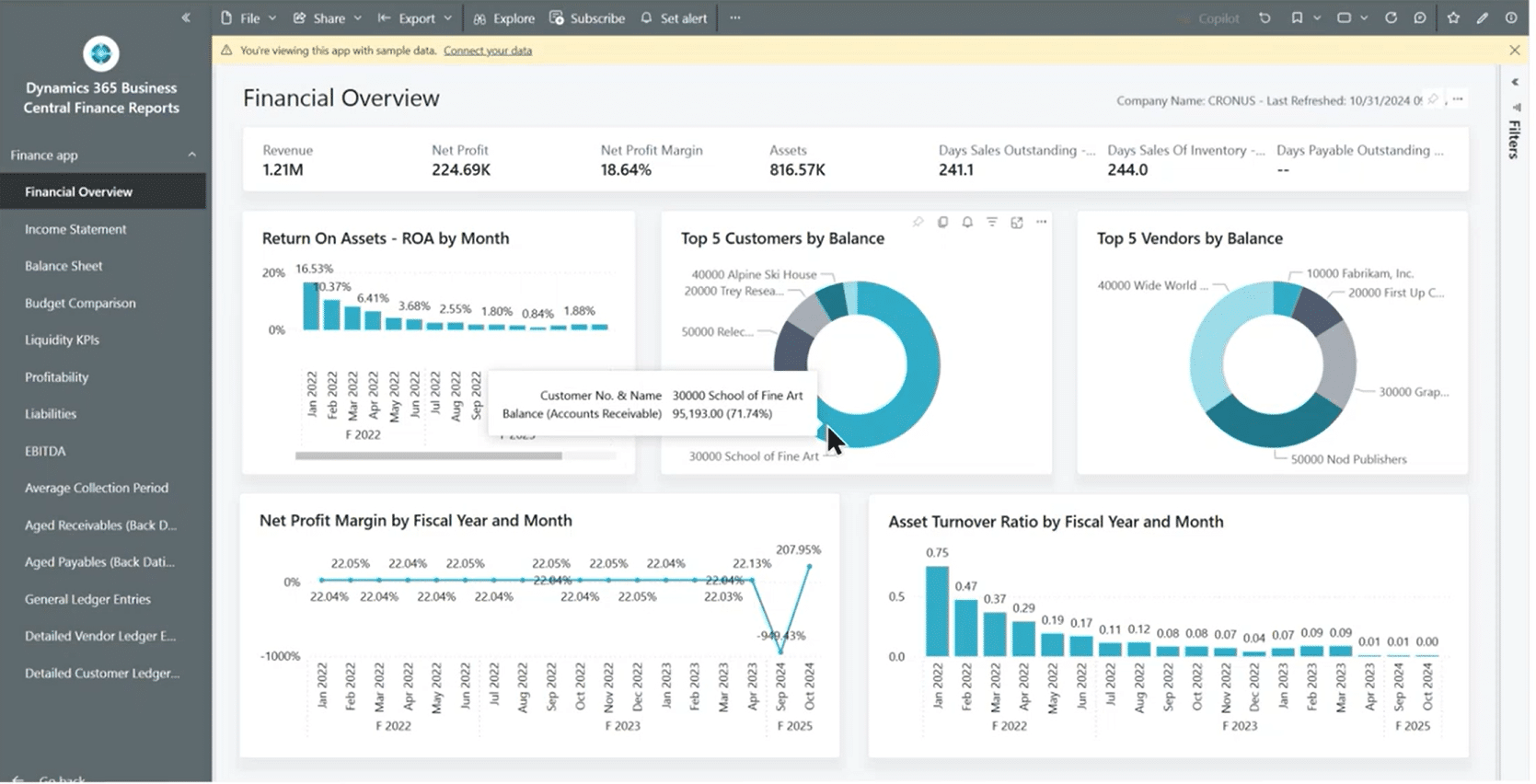Pin the Top 5 Customers visual

(918, 223)
